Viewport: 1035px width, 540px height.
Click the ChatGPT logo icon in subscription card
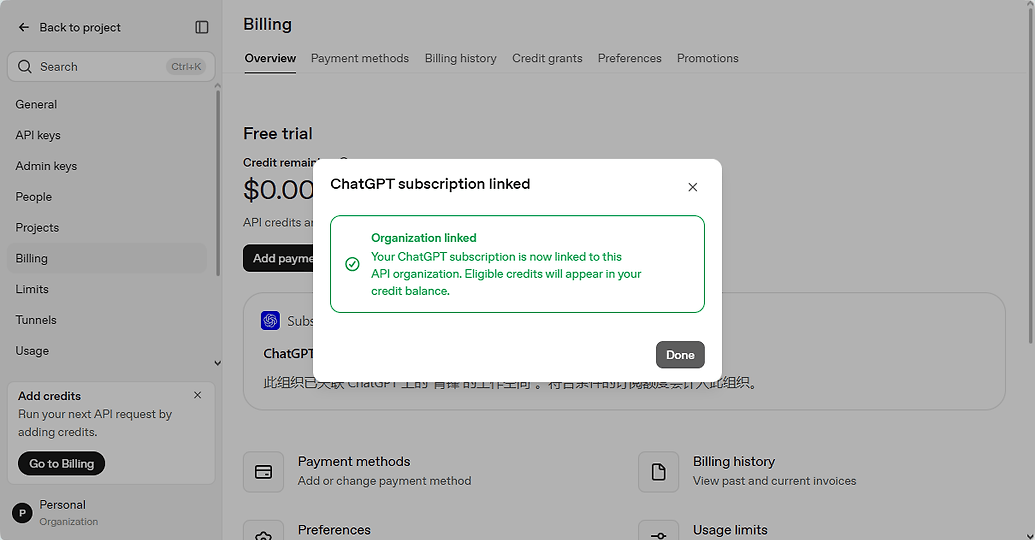[x=270, y=321]
